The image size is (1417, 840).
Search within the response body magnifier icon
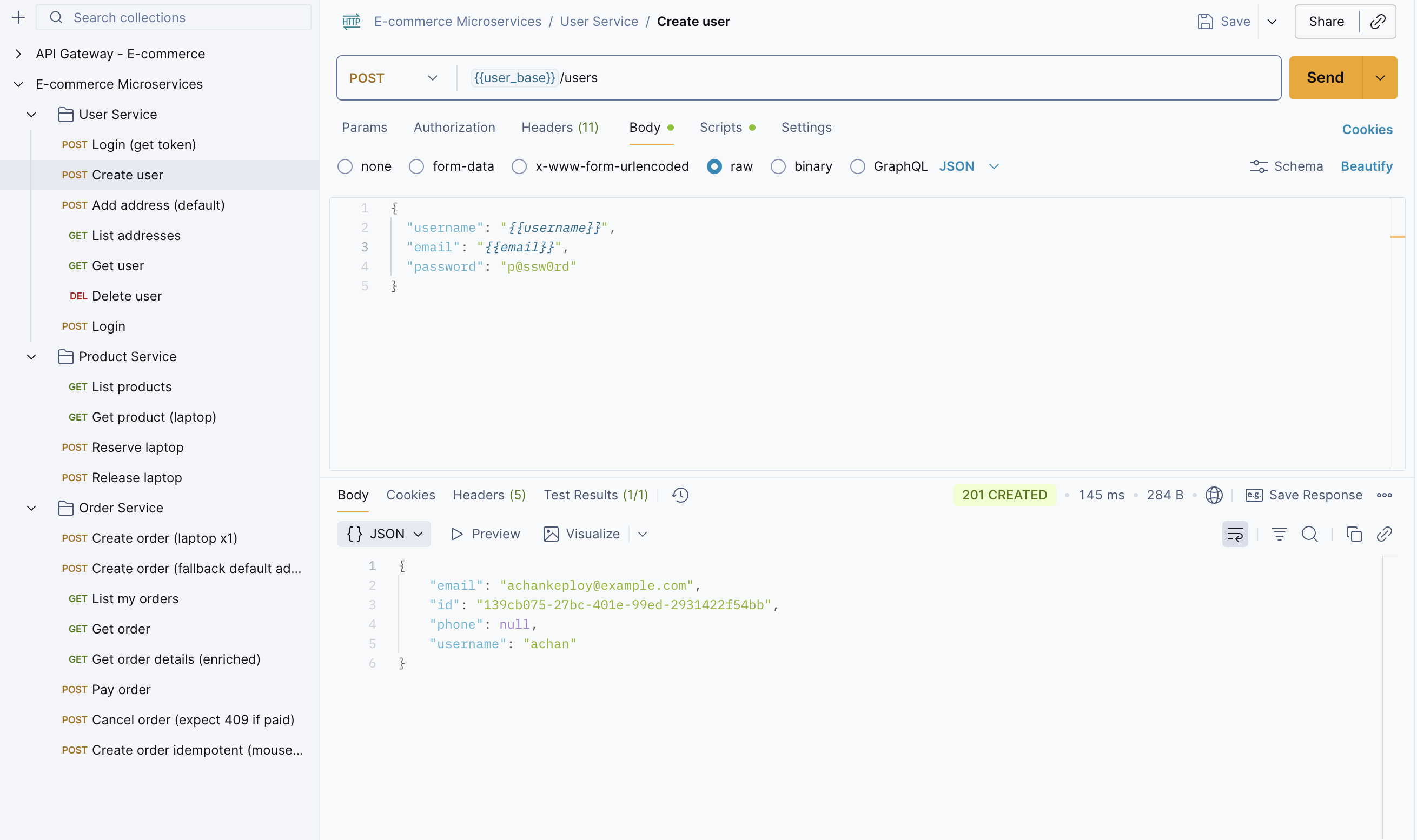click(1310, 534)
